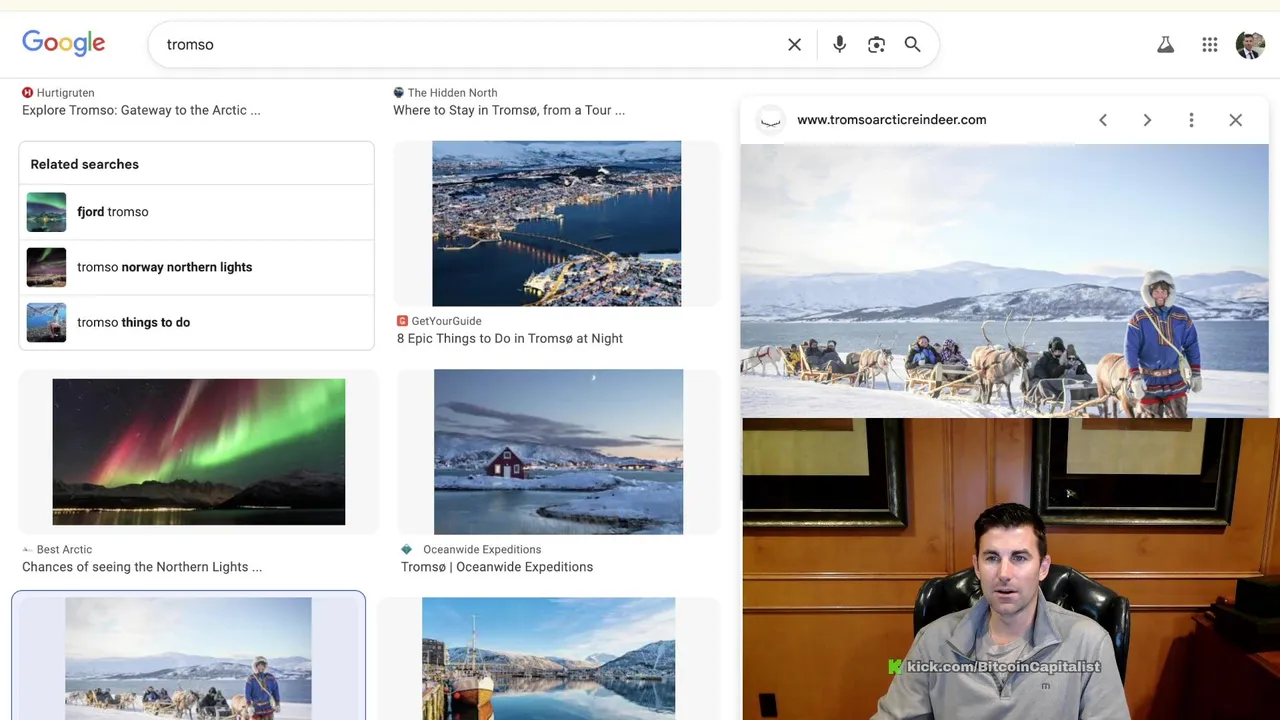
Task: Open the www.tromsoarcticreindeer.com source link
Action: coord(892,120)
